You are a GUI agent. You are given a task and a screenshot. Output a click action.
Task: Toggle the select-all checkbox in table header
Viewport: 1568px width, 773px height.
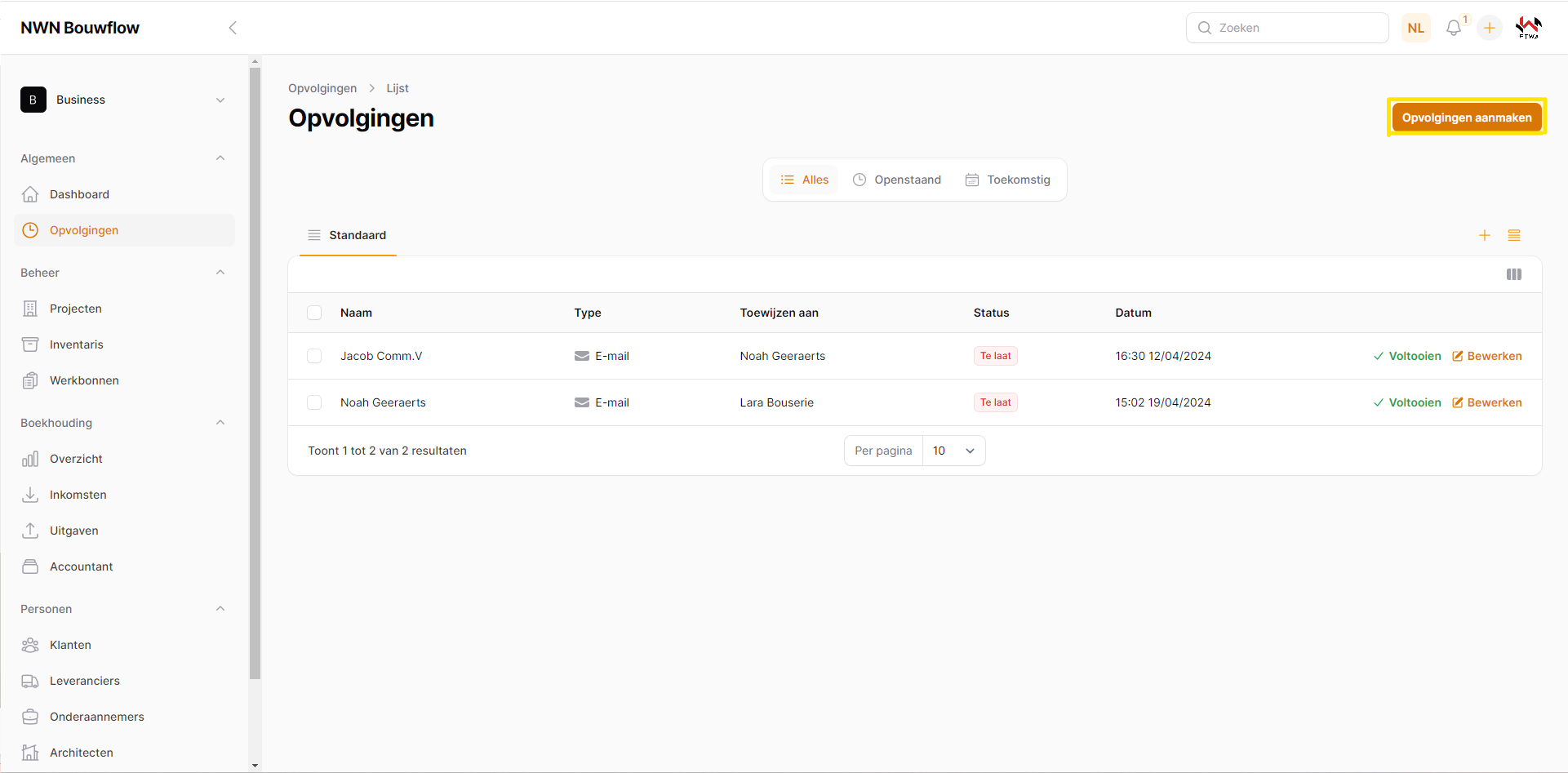[x=314, y=313]
